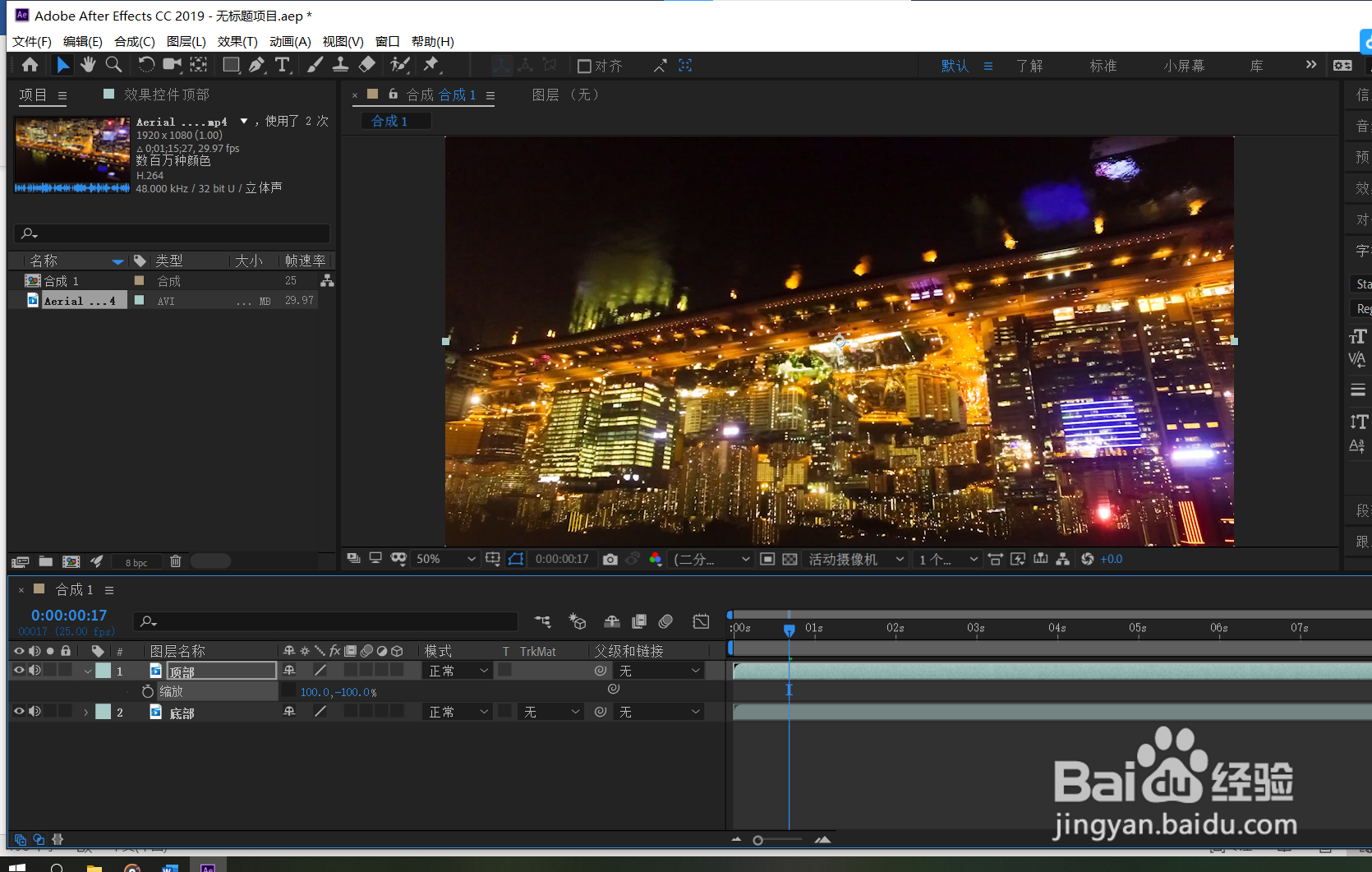Image resolution: width=1372 pixels, height=872 pixels.
Task: Click the reset exposure icon in viewer
Action: 1087,559
